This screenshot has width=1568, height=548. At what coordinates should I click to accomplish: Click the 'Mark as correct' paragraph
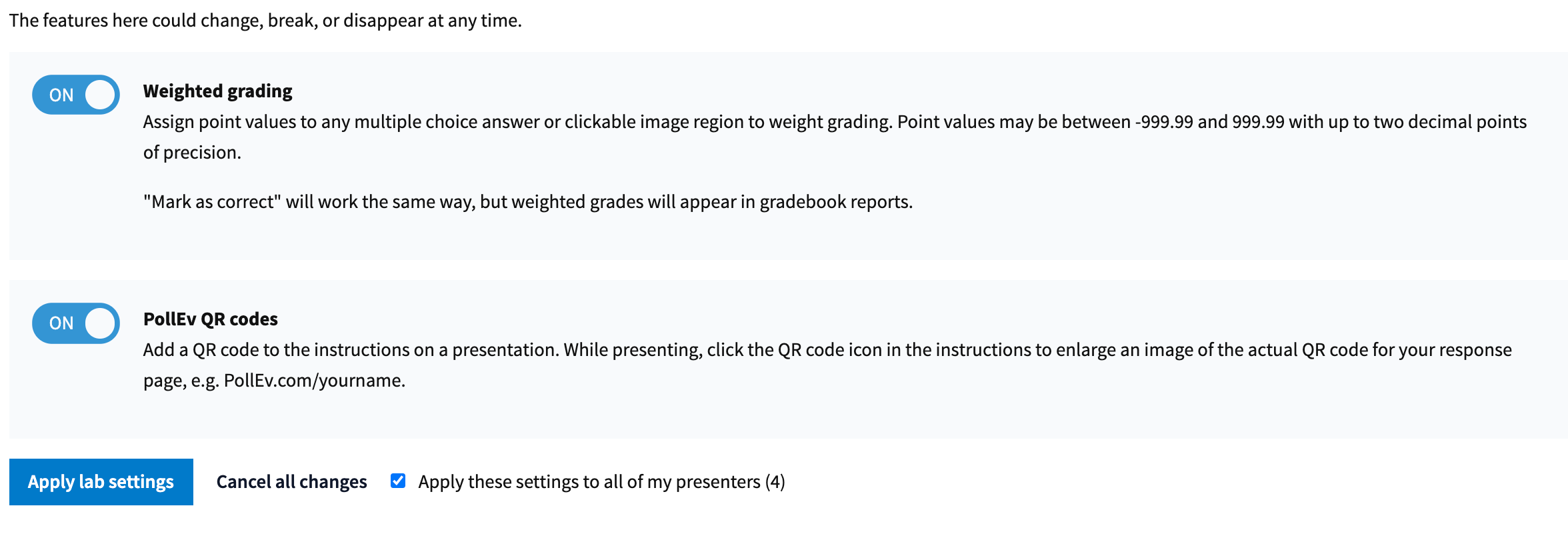[528, 202]
